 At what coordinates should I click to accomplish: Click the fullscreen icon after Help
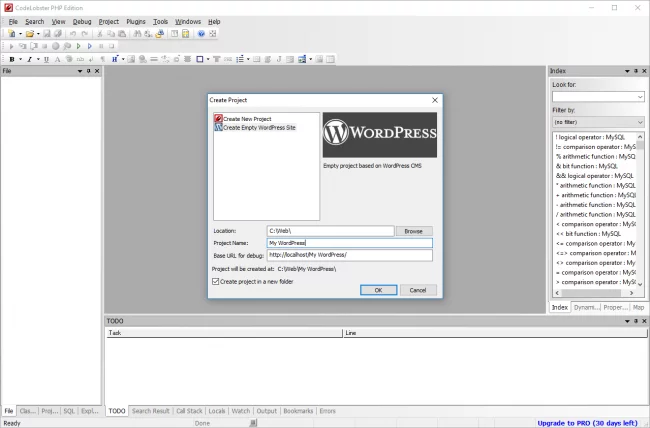tap(213, 34)
